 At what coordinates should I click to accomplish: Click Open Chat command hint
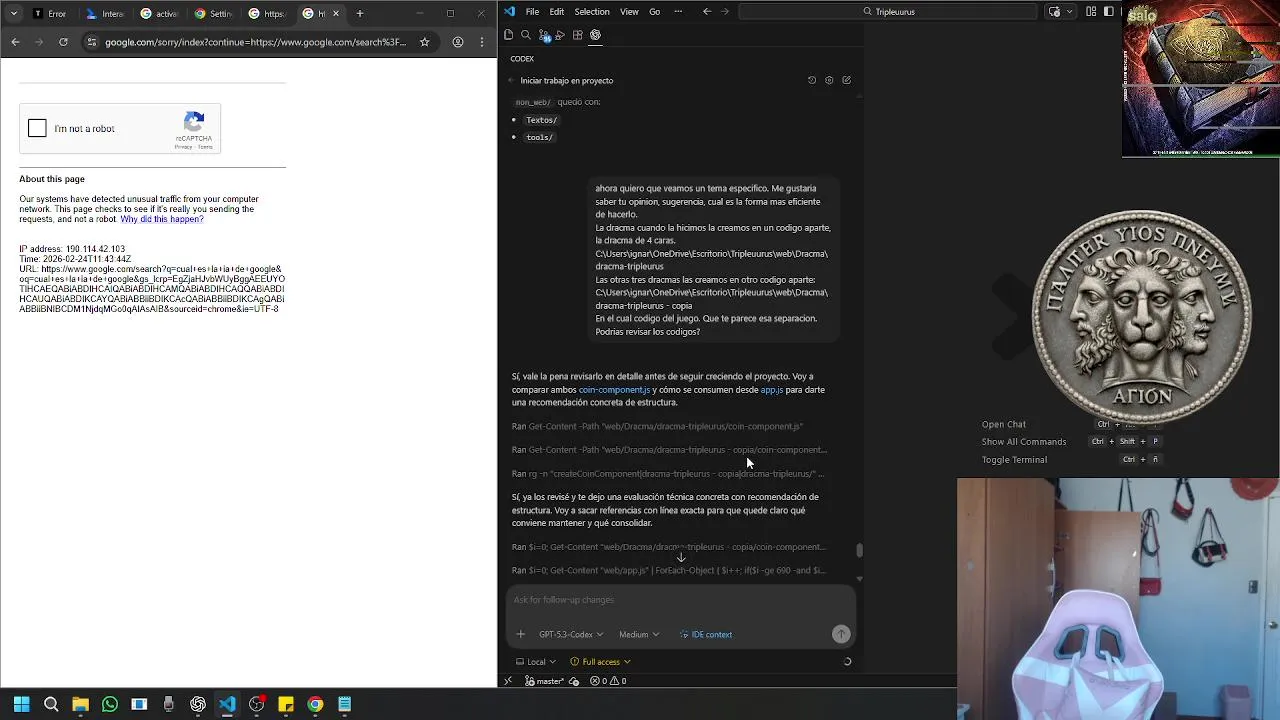coord(1003,424)
